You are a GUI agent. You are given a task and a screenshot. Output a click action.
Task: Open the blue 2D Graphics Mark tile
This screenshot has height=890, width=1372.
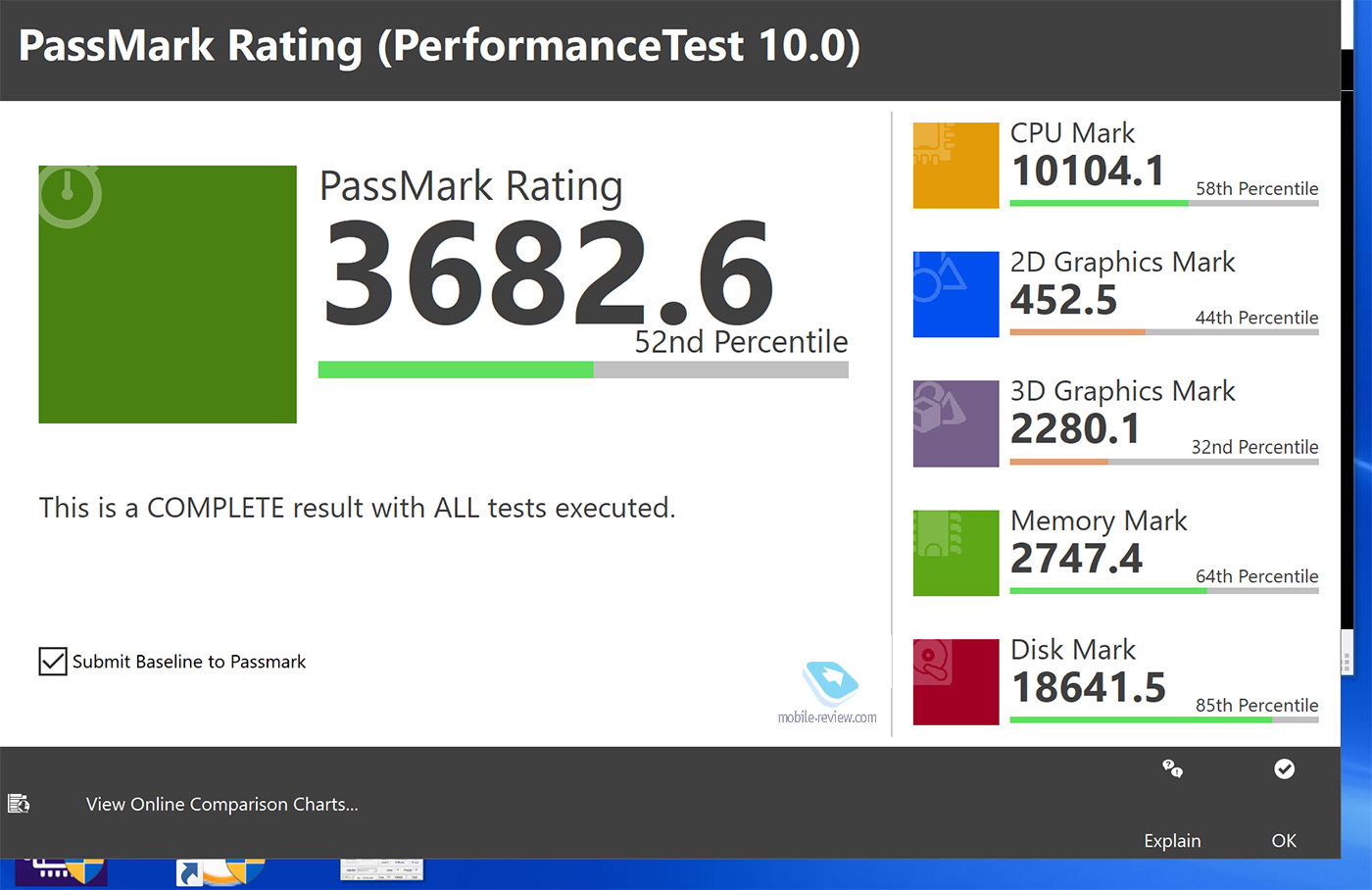955,294
